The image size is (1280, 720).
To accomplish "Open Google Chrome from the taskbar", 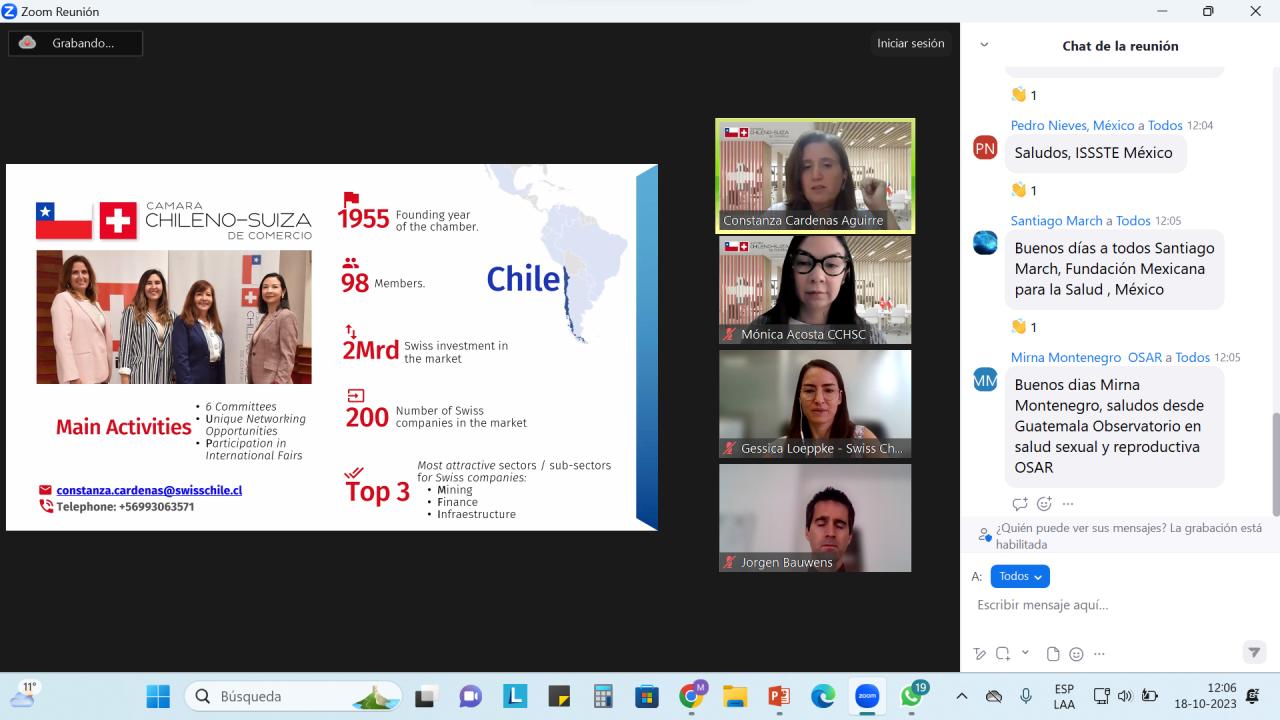I will click(x=691, y=696).
